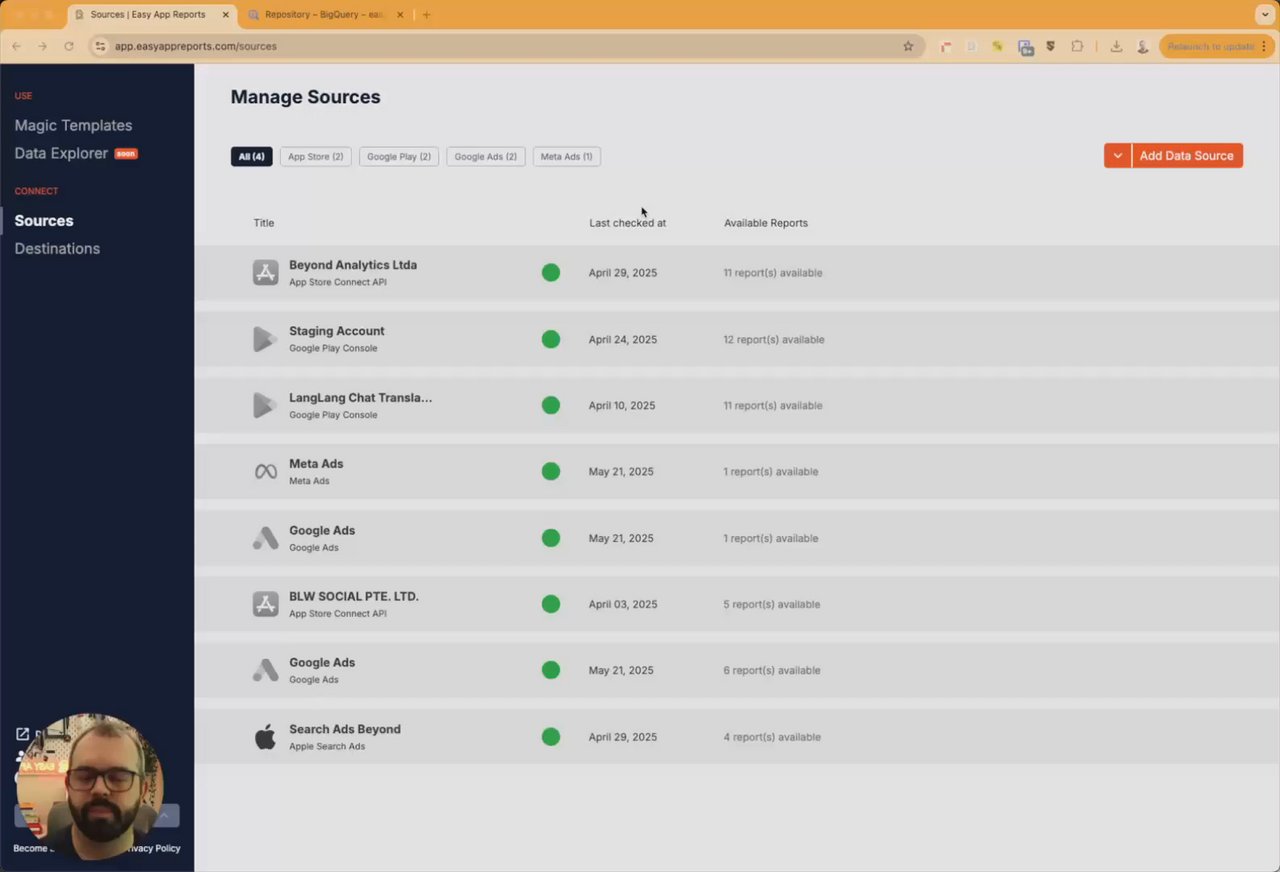Click the Google Play icon for LangLang Chat Translator
The height and width of the screenshot is (872, 1280).
pos(265,405)
